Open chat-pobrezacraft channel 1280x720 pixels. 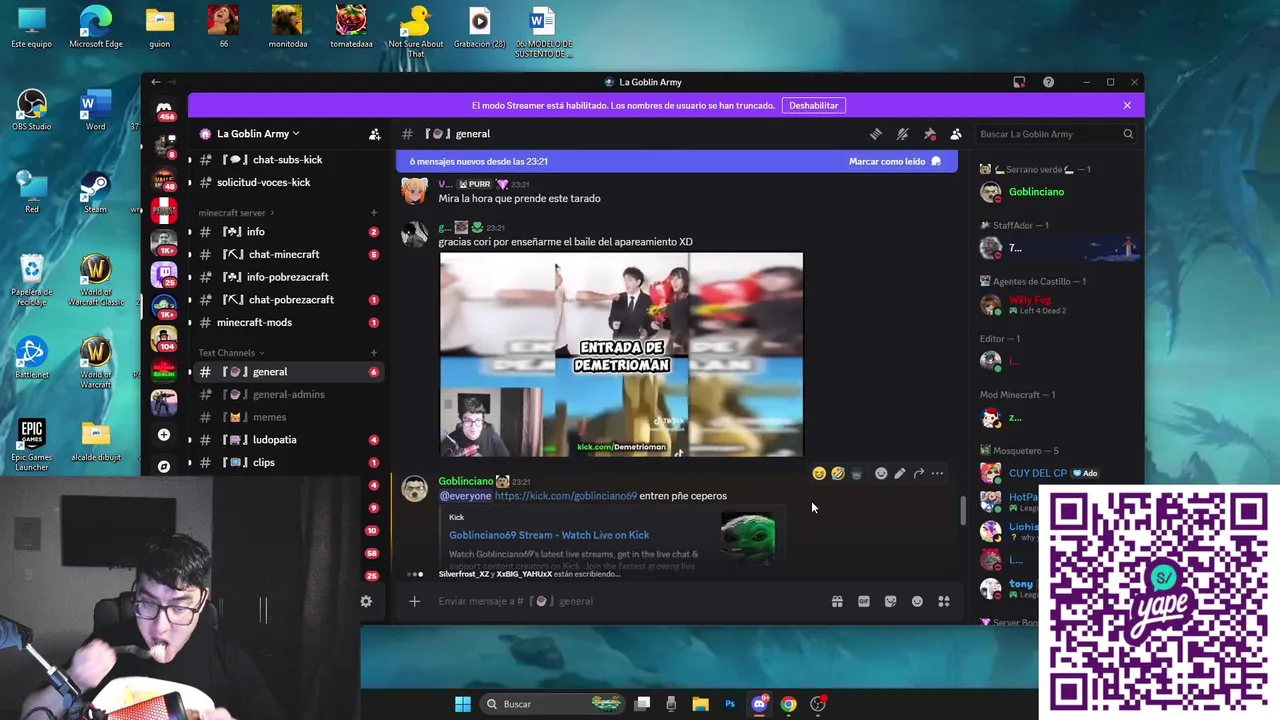point(288,300)
